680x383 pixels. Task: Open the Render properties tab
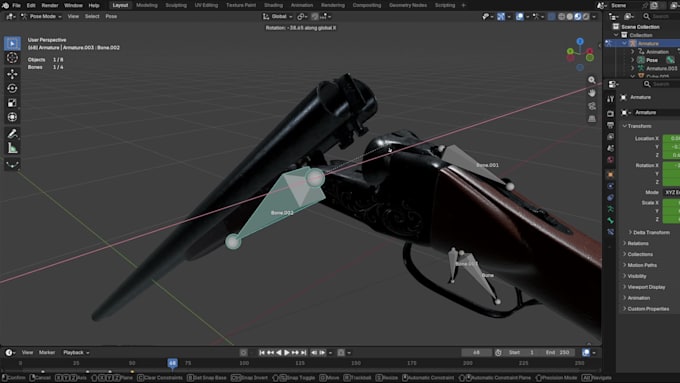611,113
